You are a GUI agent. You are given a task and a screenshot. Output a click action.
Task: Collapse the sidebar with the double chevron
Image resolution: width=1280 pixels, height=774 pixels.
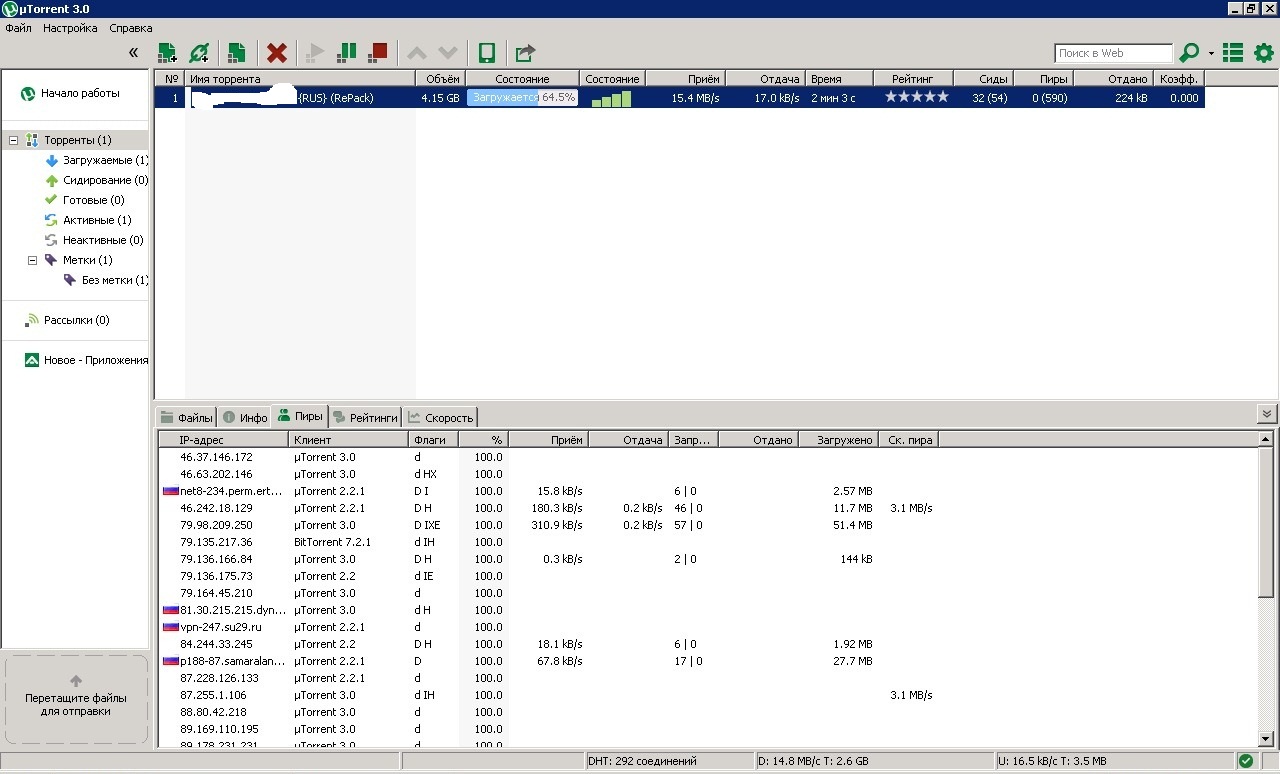pos(133,53)
